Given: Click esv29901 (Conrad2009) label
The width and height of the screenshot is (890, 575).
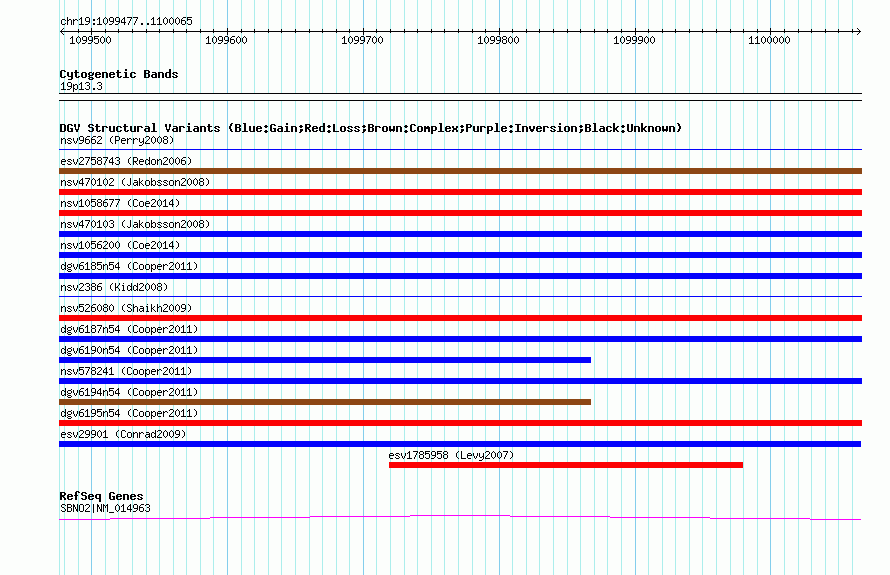Looking at the screenshot, I should 123,434.
